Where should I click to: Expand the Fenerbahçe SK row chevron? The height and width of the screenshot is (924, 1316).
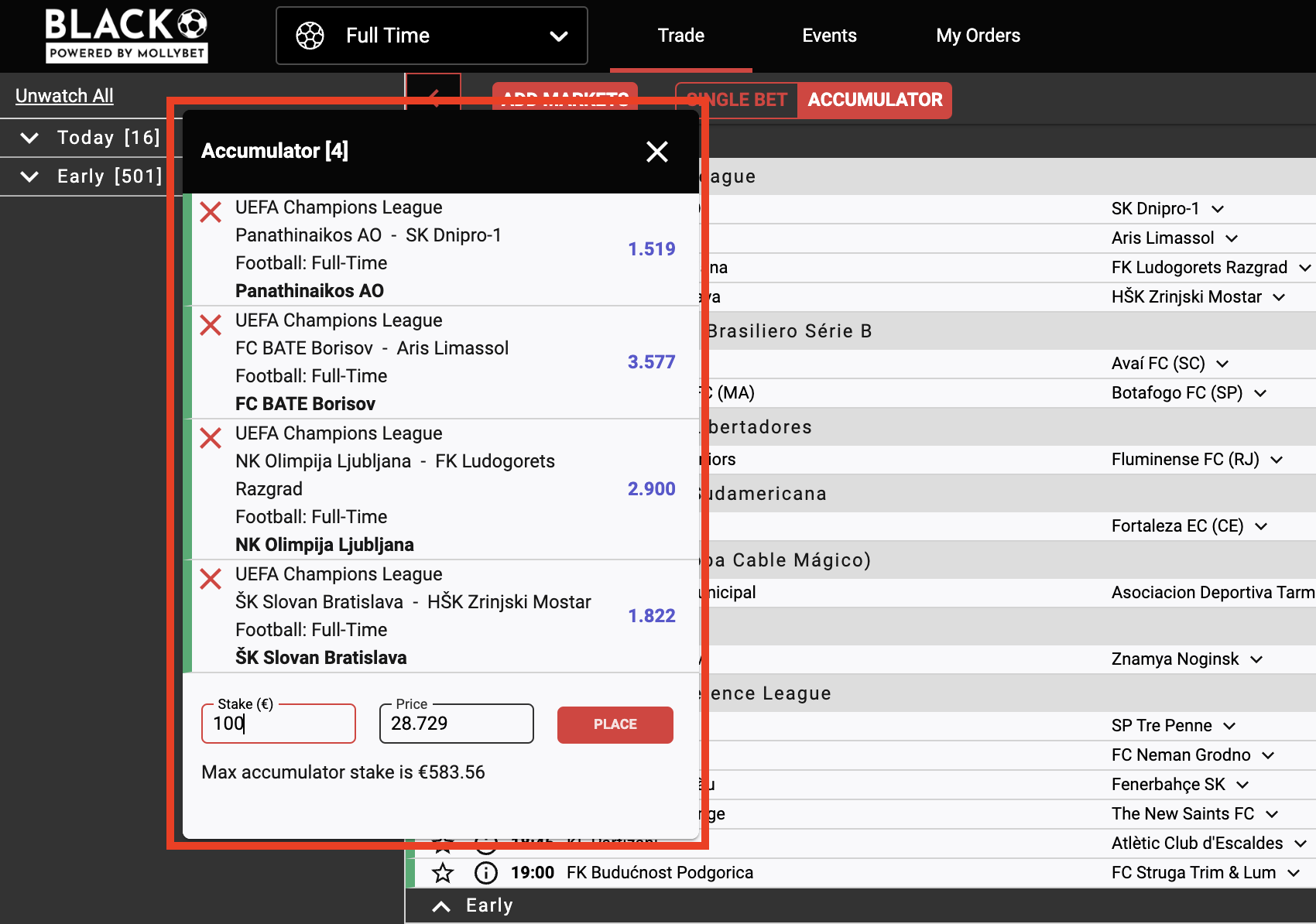coord(1242,785)
